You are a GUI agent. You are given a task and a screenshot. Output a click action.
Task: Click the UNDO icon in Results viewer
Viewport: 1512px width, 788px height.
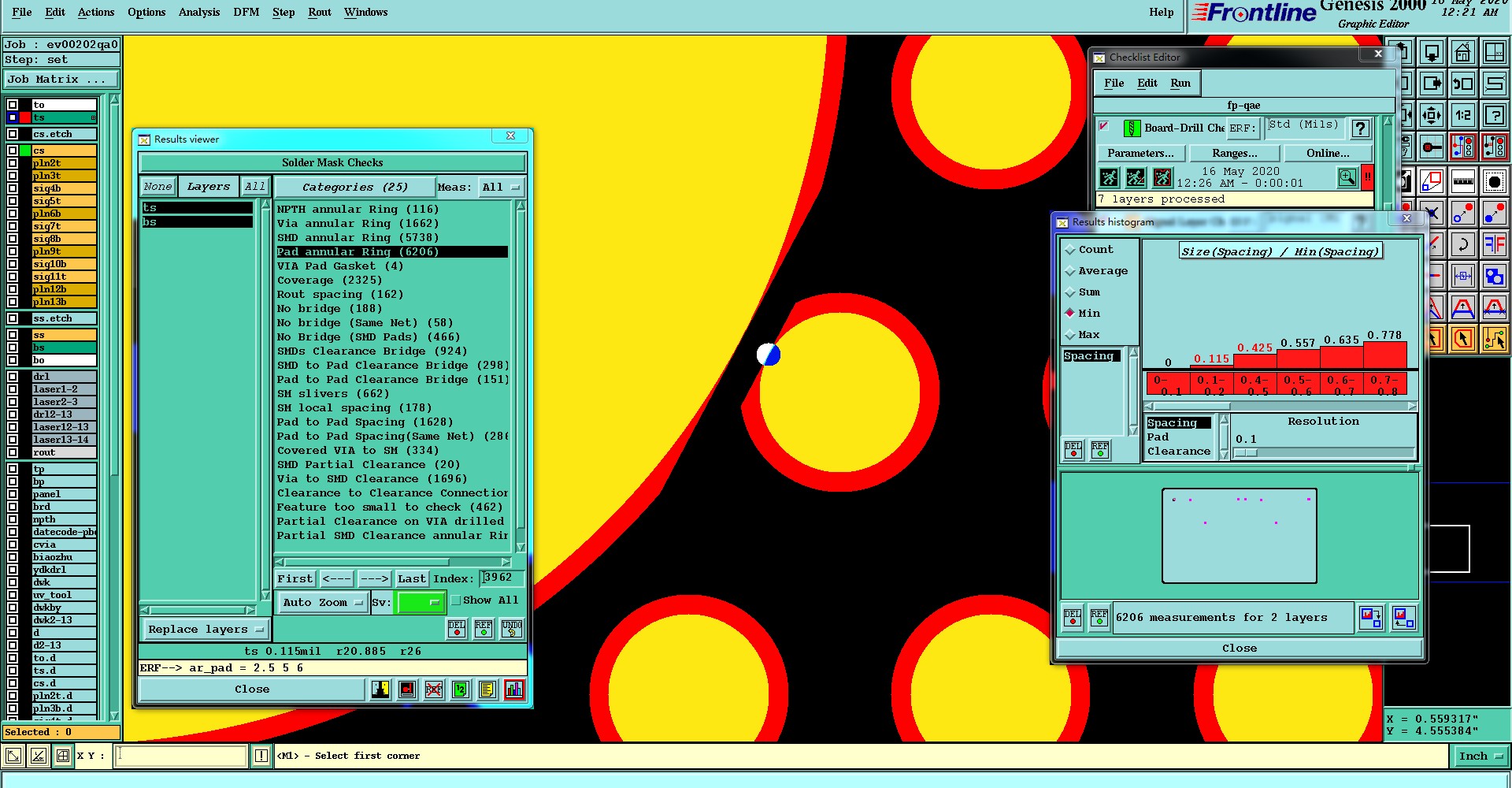512,628
